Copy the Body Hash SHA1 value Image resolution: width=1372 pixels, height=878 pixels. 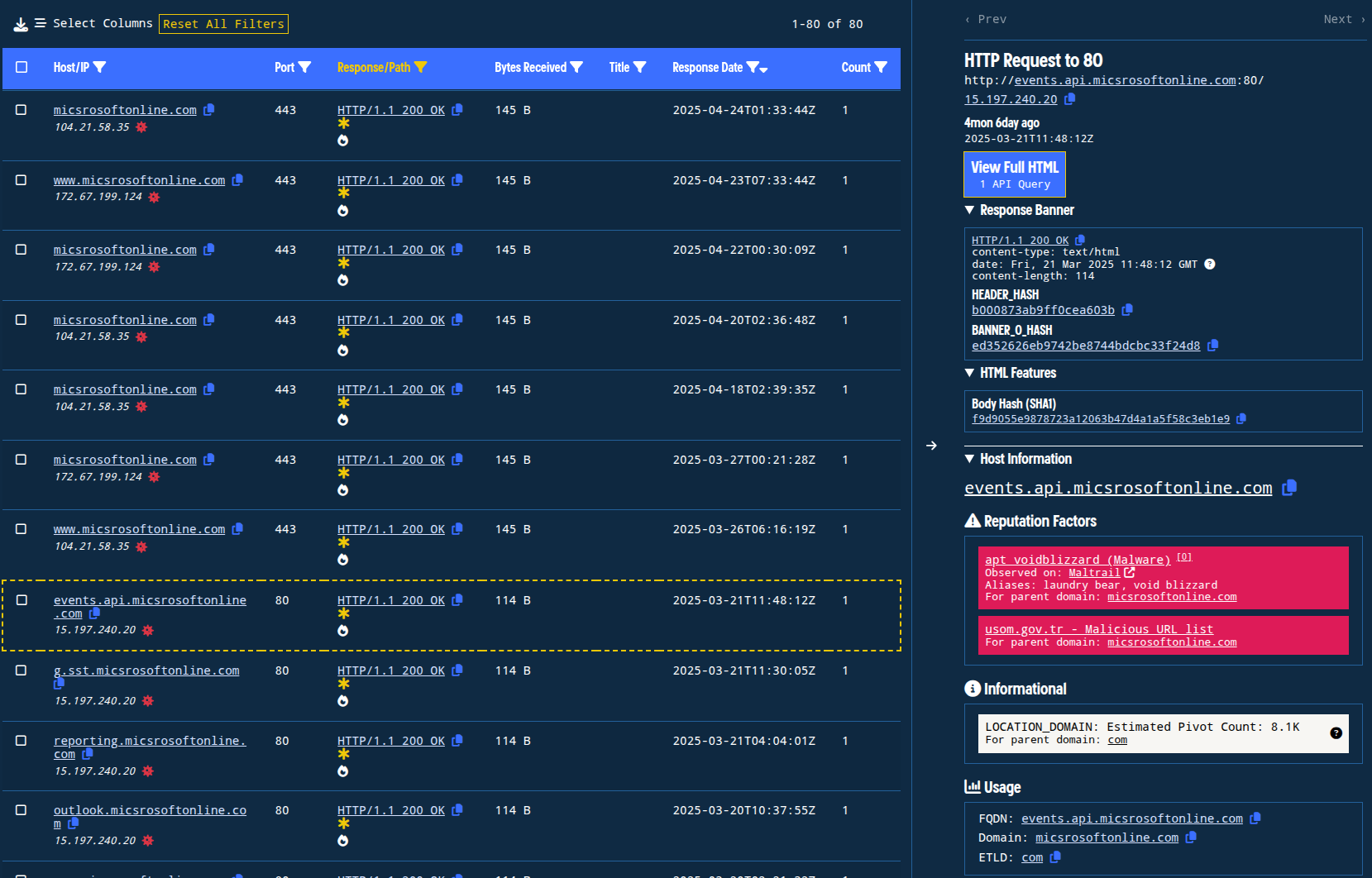click(1241, 419)
